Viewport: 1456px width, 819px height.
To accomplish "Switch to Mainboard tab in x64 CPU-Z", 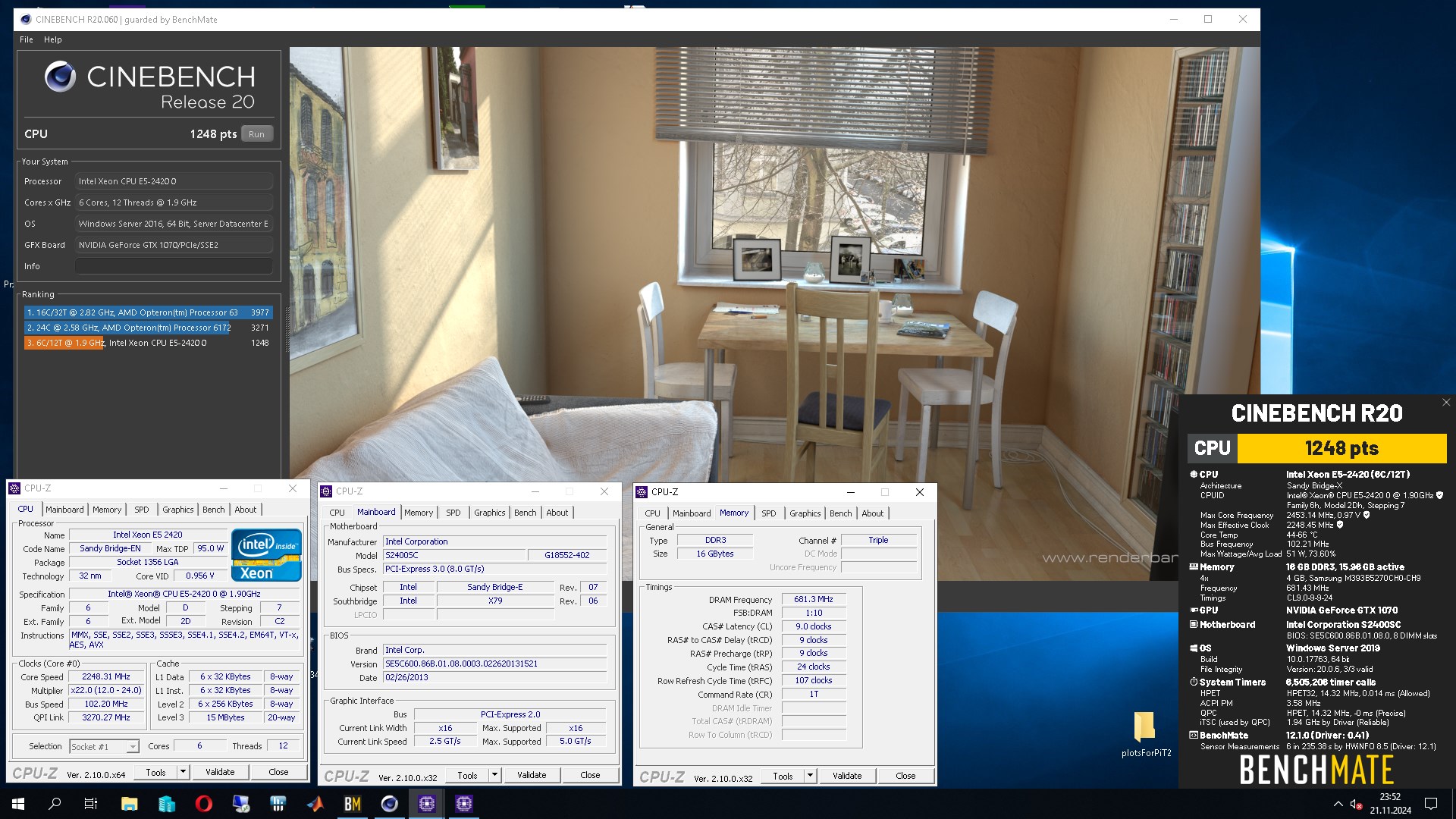I will [64, 510].
